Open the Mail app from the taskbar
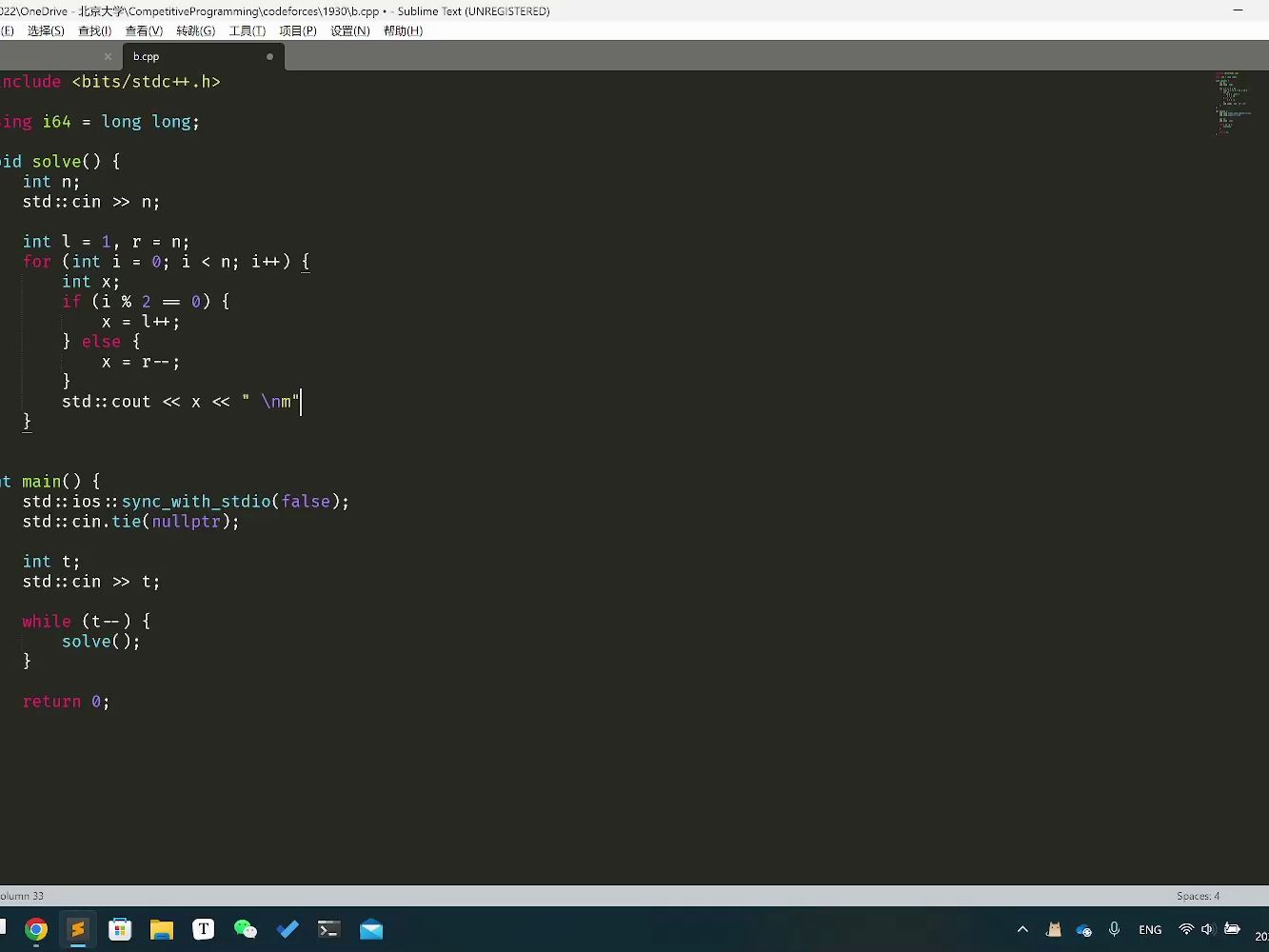The image size is (1269, 952). 371,930
